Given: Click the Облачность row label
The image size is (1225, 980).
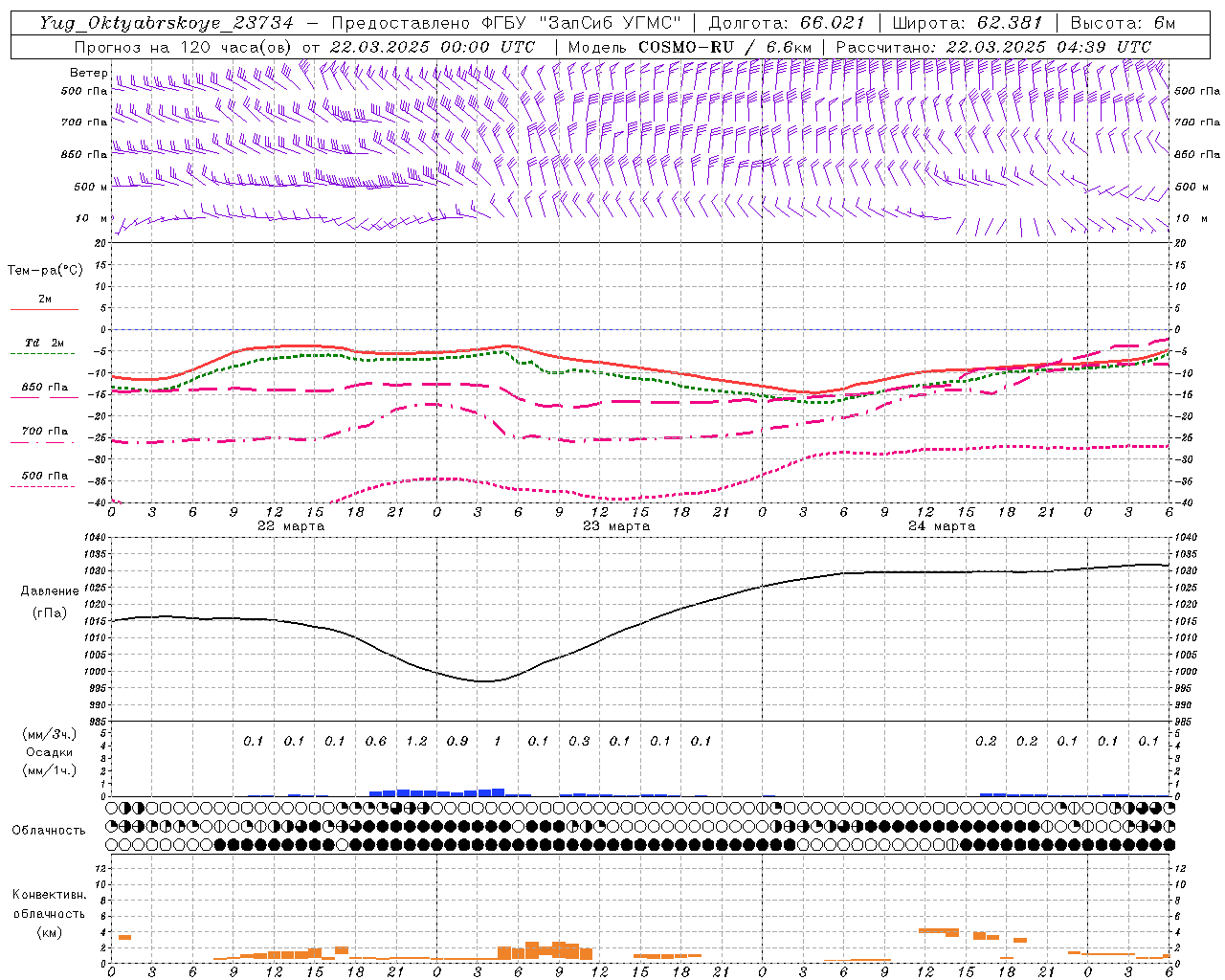Looking at the screenshot, I should pos(49,831).
